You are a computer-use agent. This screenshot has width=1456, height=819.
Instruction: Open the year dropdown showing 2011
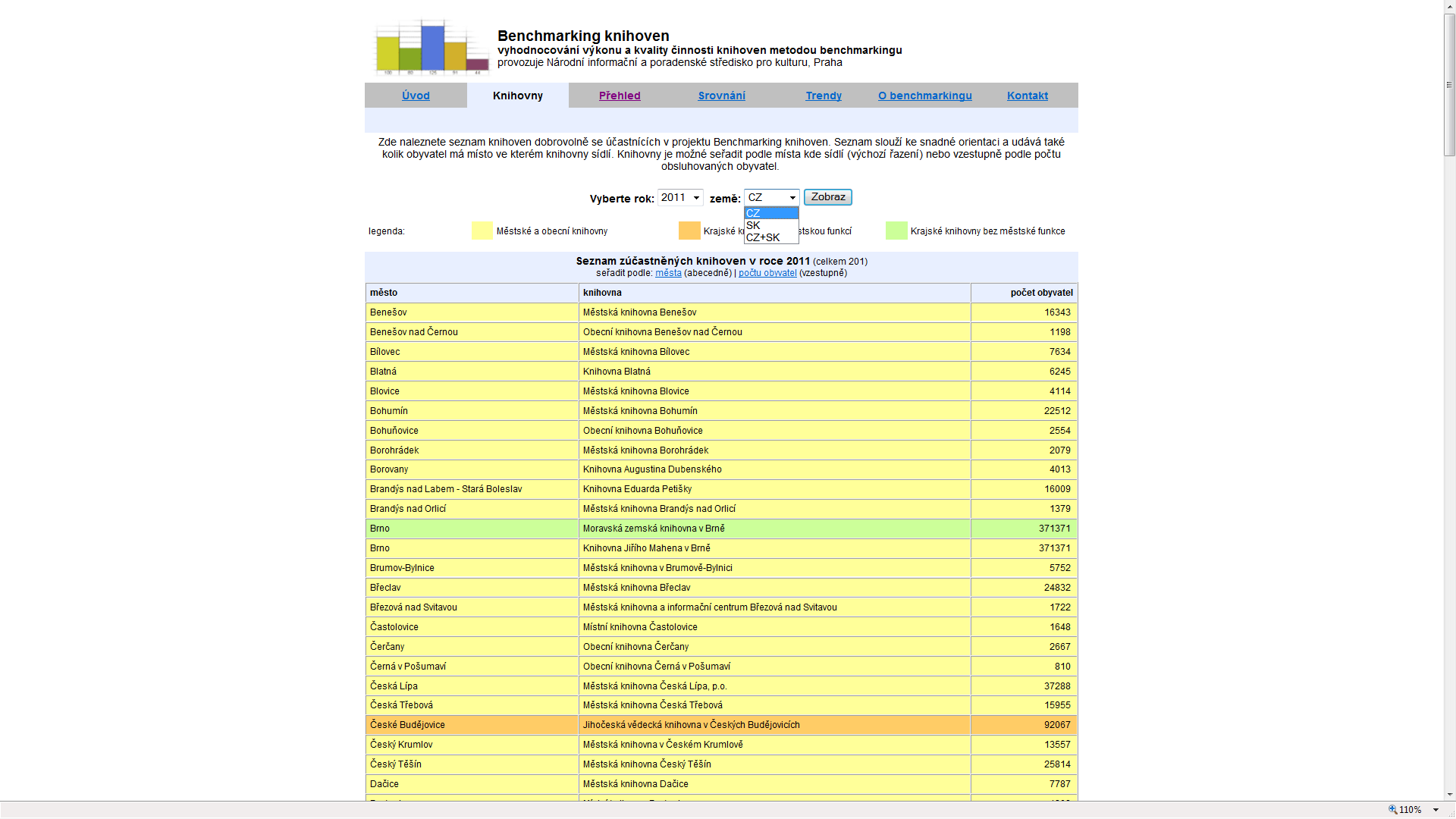click(x=680, y=197)
